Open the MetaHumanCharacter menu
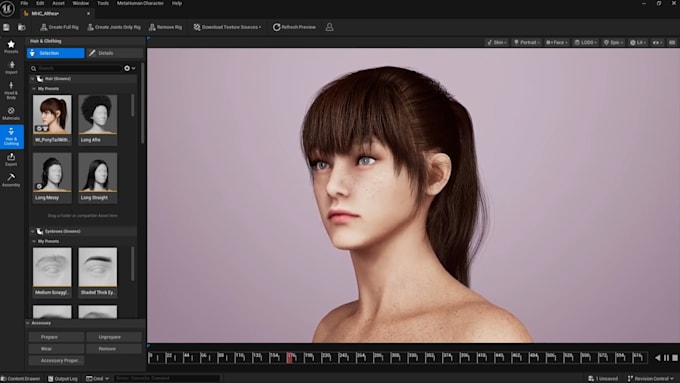The image size is (680, 383). click(x=141, y=3)
